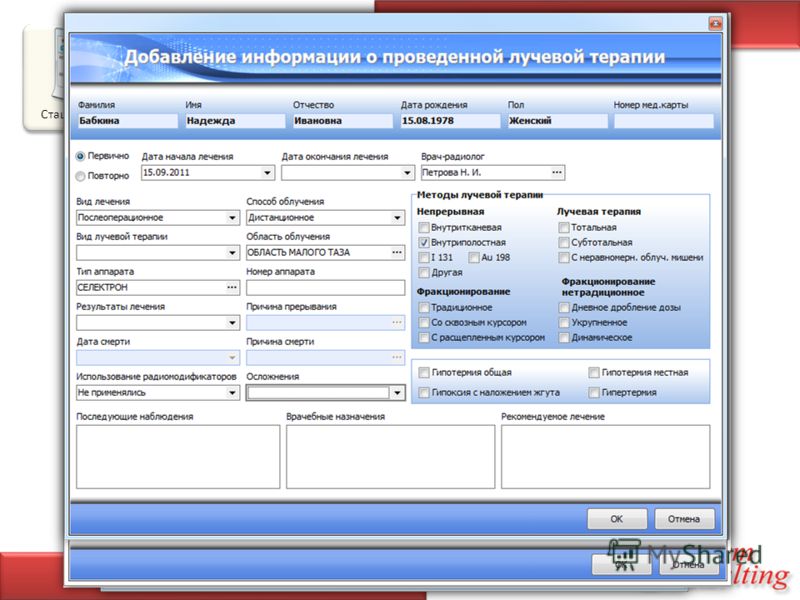Click Отмена in the radiation therapy dialog
This screenshot has width=800, height=600.
684,519
